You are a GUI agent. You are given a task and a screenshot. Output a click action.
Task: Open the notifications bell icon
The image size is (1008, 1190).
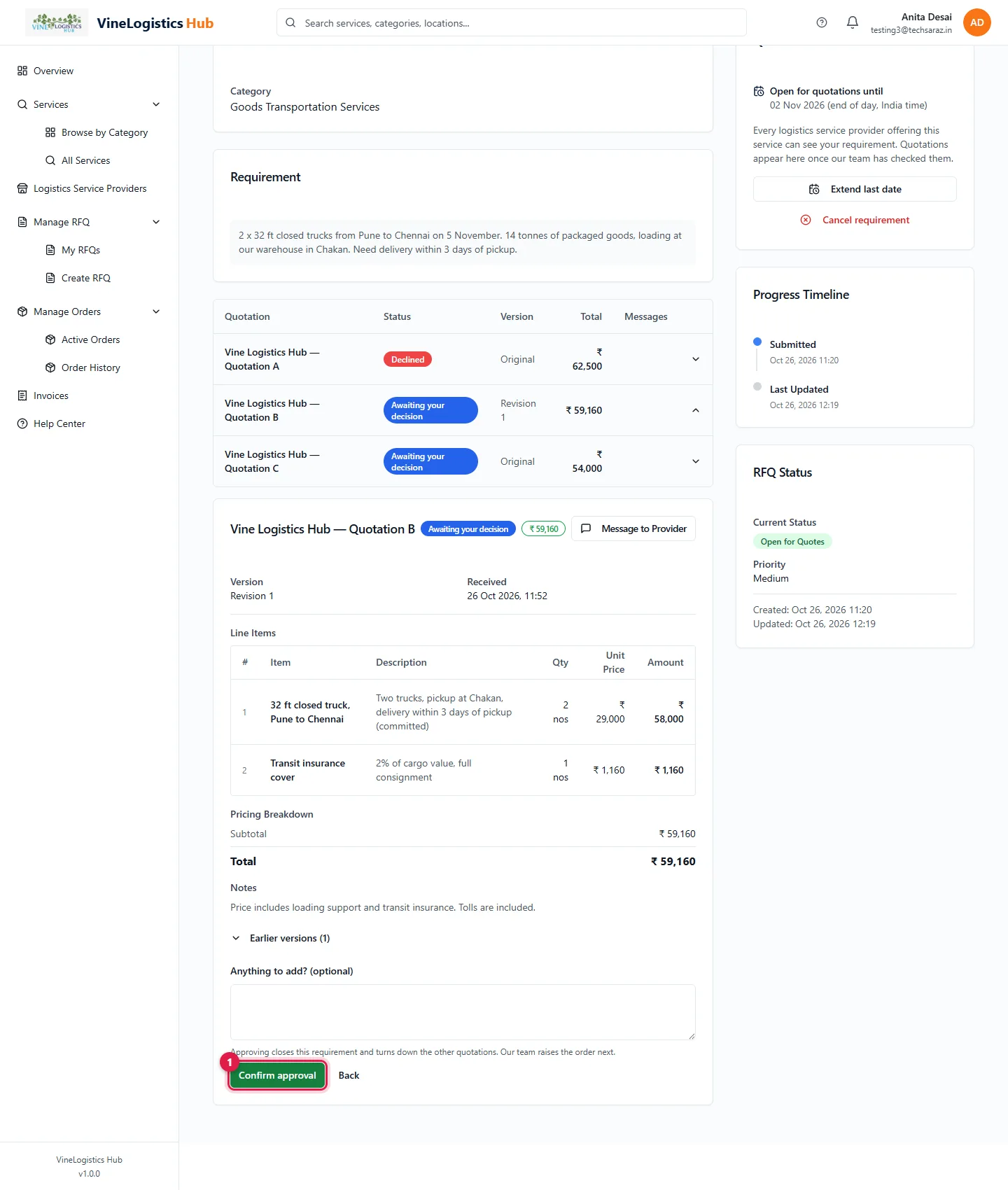(x=852, y=22)
